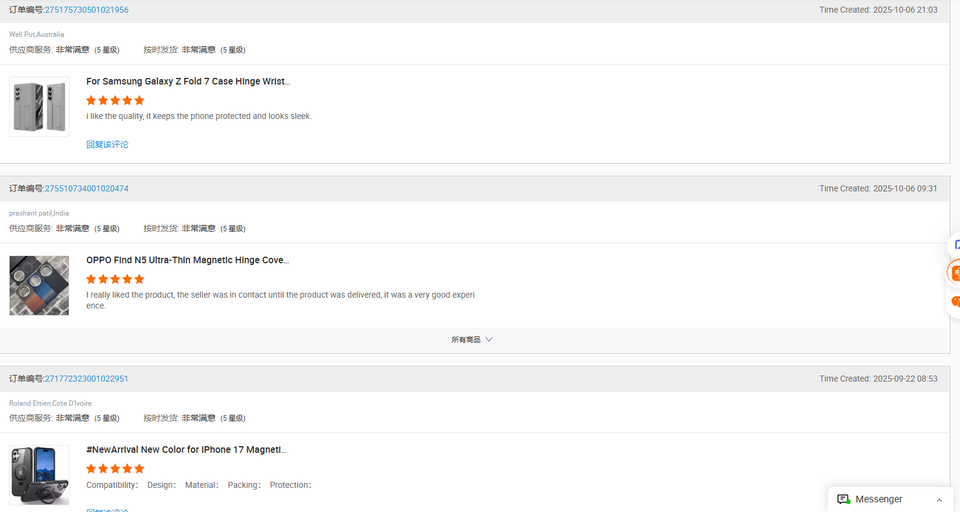Image resolution: width=960 pixels, height=512 pixels.
Task: Expand the 所有商品 dropdown
Action: [x=466, y=340]
